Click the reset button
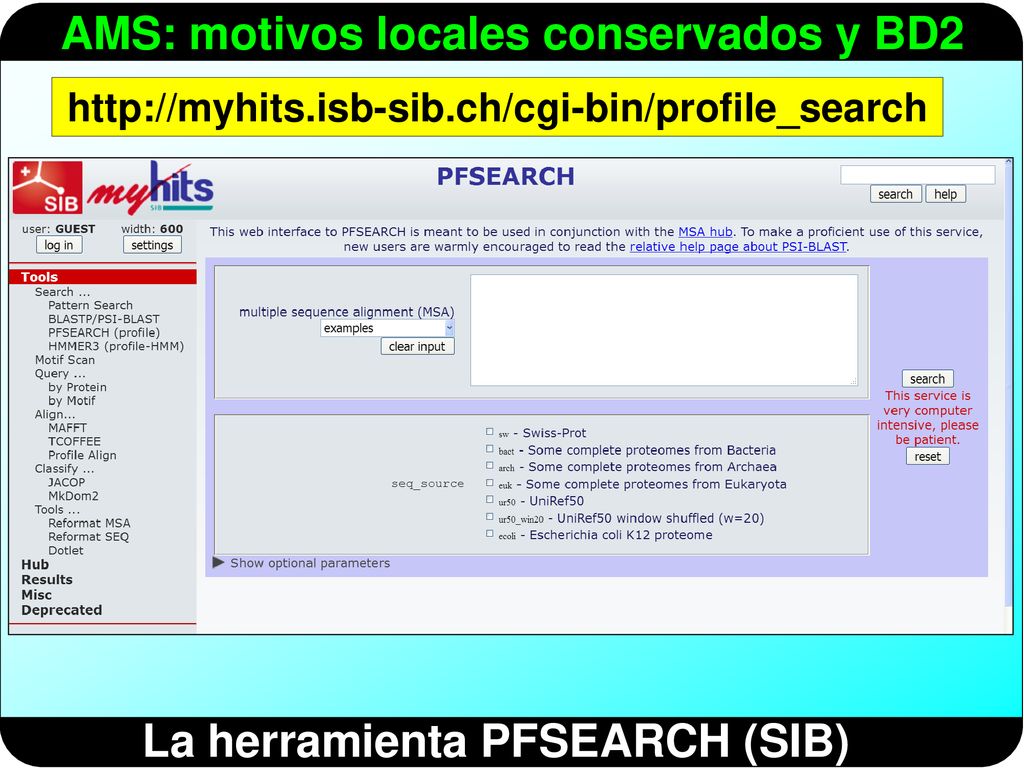 [927, 456]
